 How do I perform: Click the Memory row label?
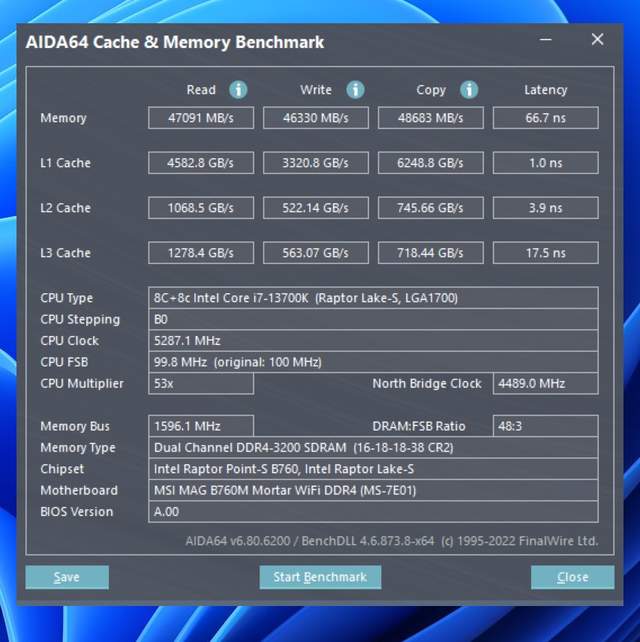pos(63,118)
